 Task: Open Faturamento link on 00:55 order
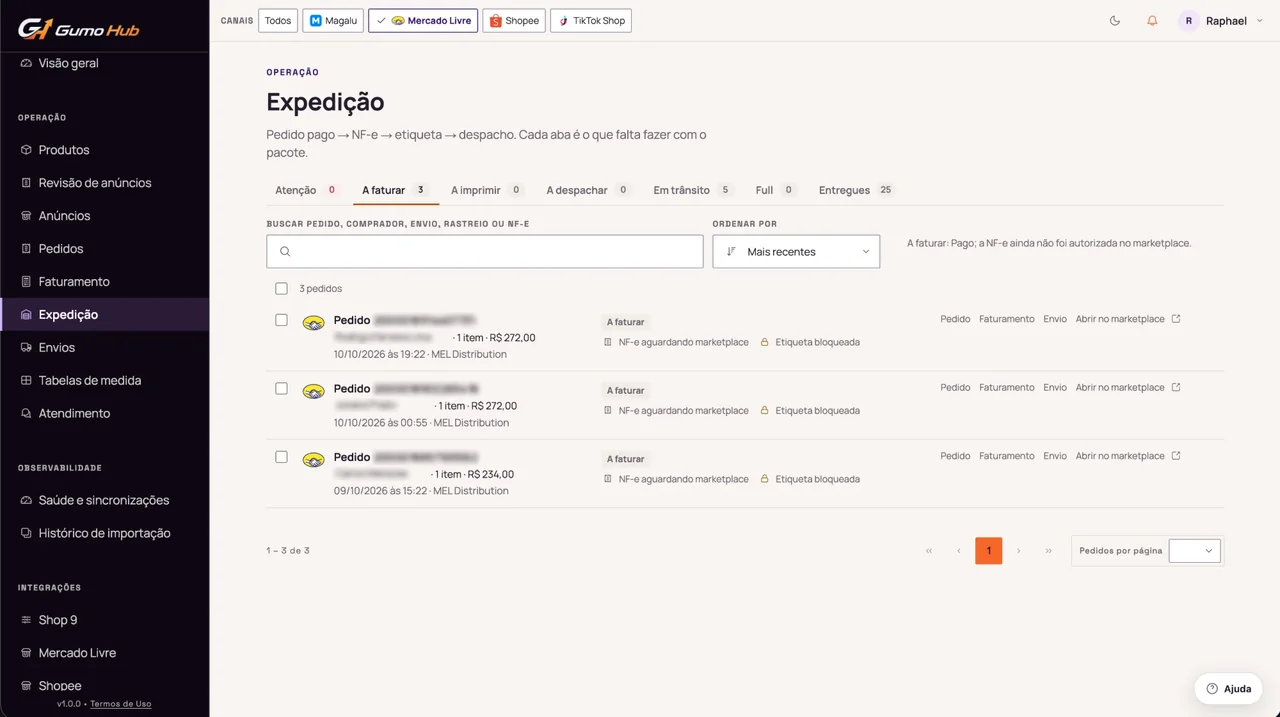(x=1007, y=387)
